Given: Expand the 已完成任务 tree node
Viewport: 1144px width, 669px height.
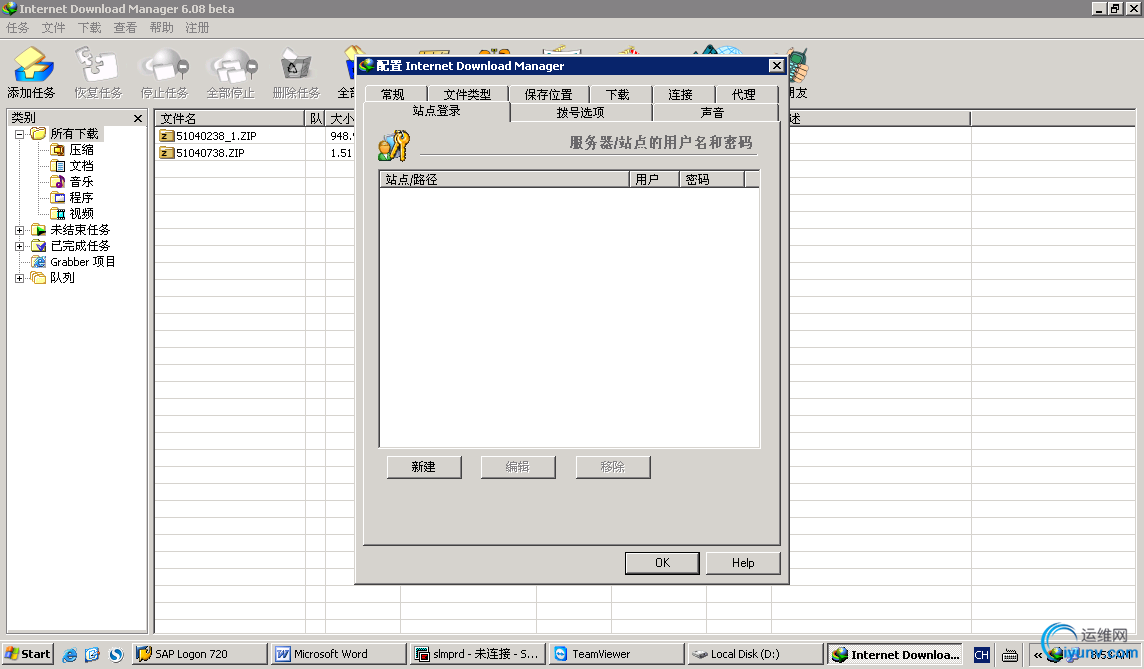Looking at the screenshot, I should [x=20, y=247].
